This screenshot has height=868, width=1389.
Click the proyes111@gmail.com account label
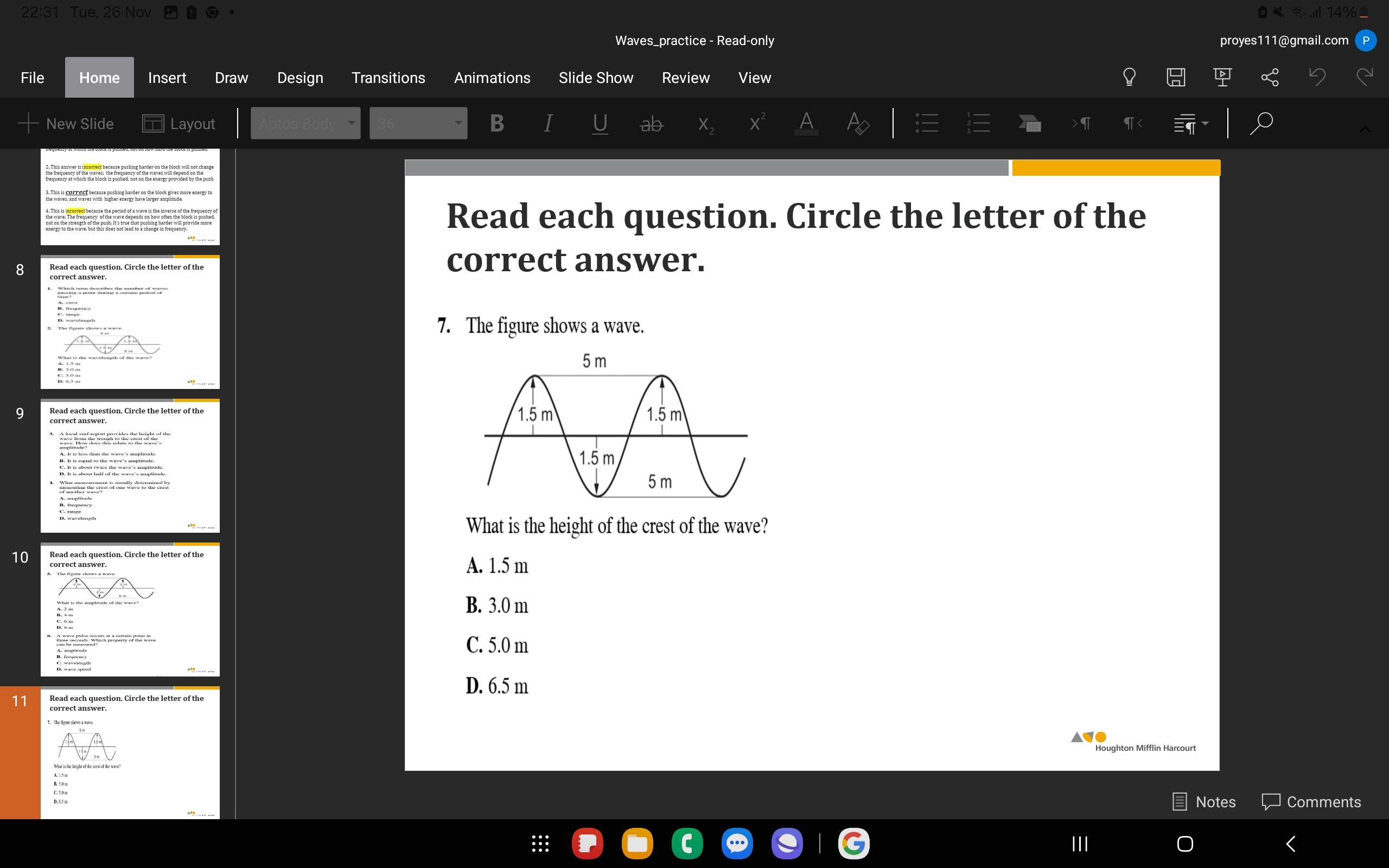coord(1284,40)
